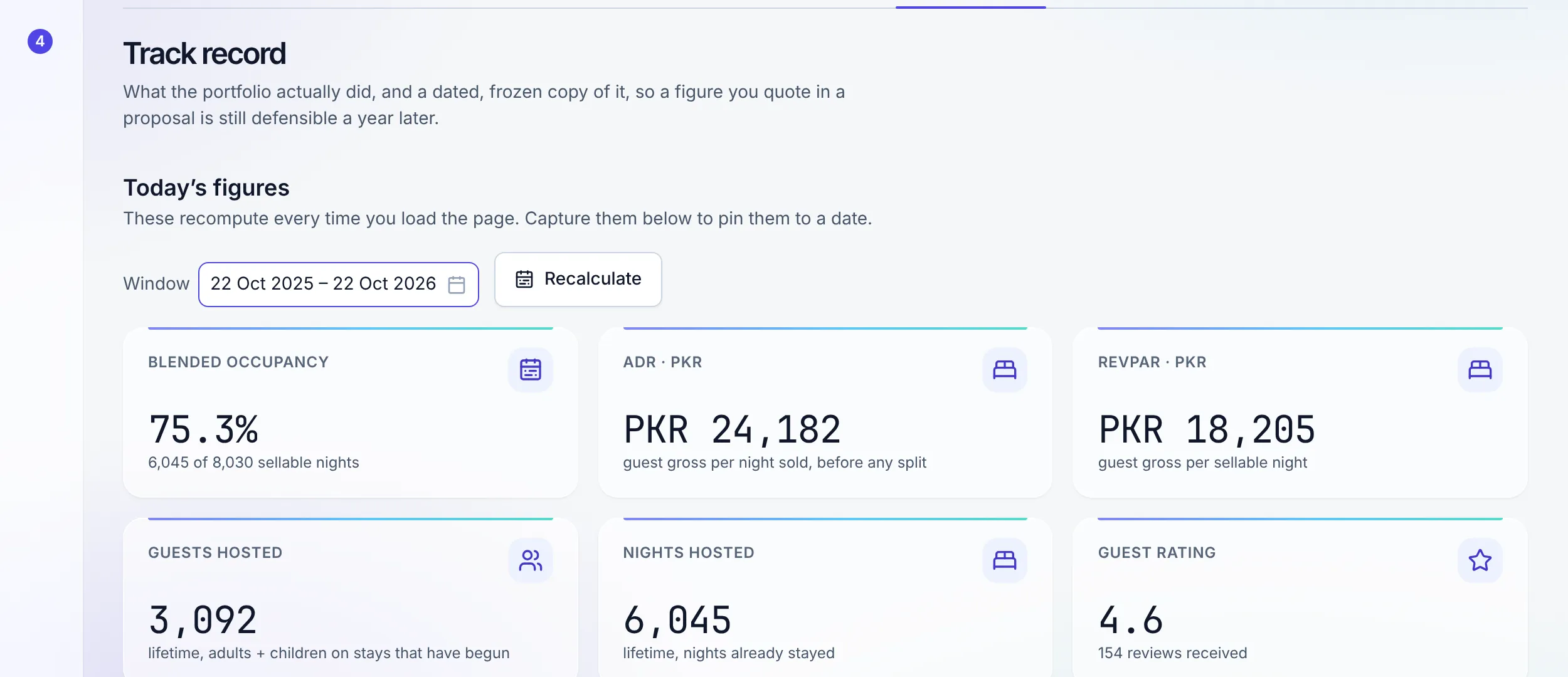Select the 75.3% occupancy value
The image size is (1568, 677).
[203, 429]
